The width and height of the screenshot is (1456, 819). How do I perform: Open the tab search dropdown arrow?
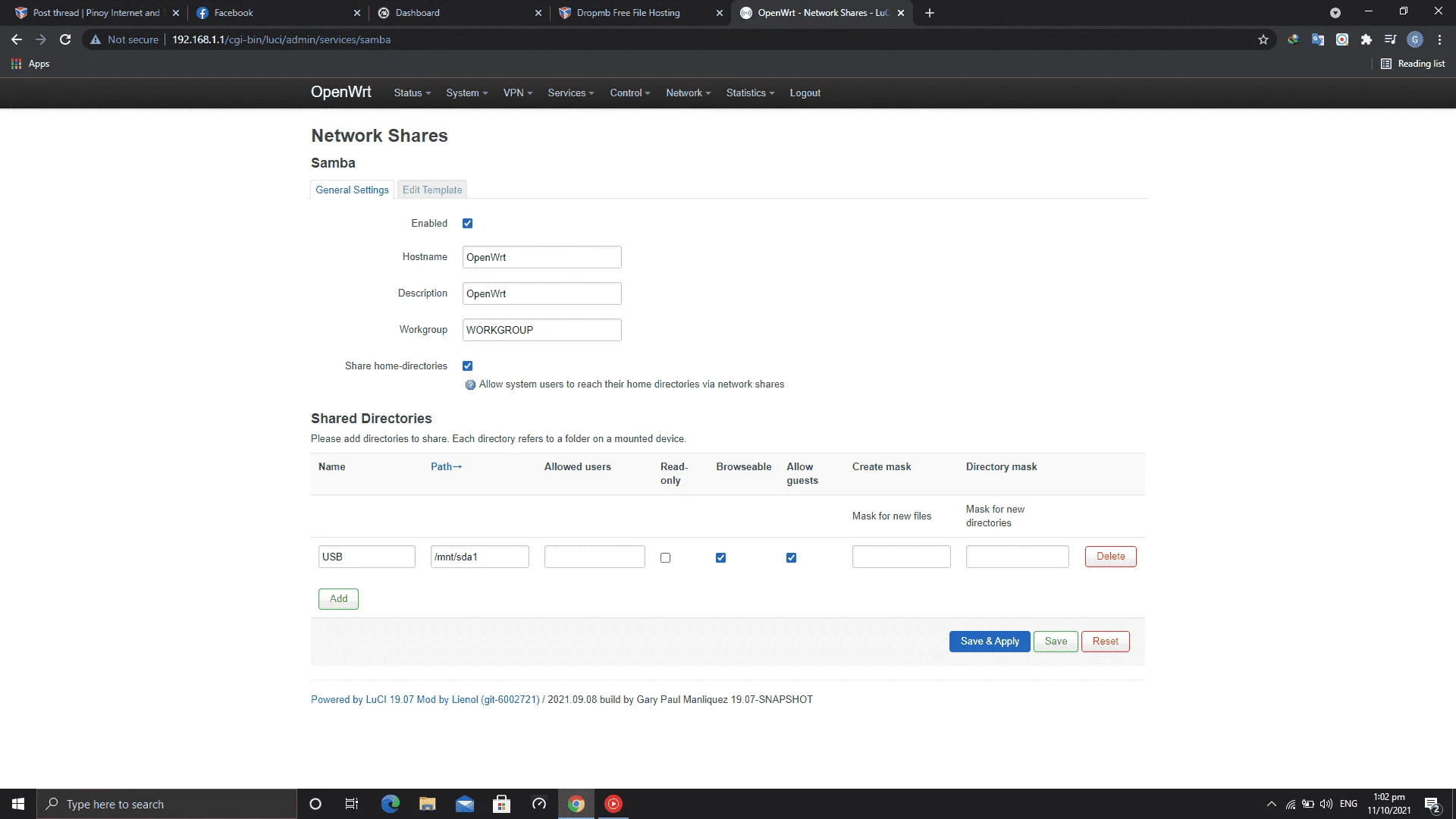click(x=1335, y=13)
